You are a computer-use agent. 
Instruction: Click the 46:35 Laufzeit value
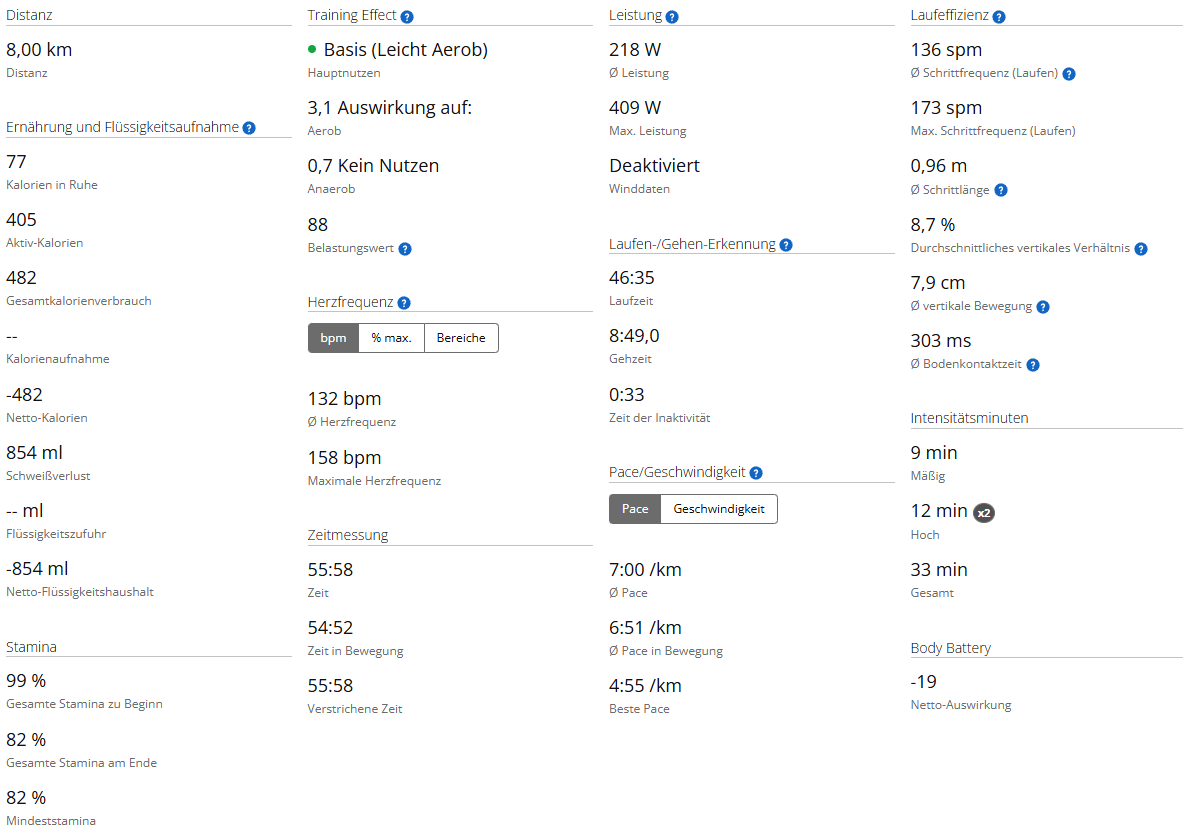click(631, 278)
